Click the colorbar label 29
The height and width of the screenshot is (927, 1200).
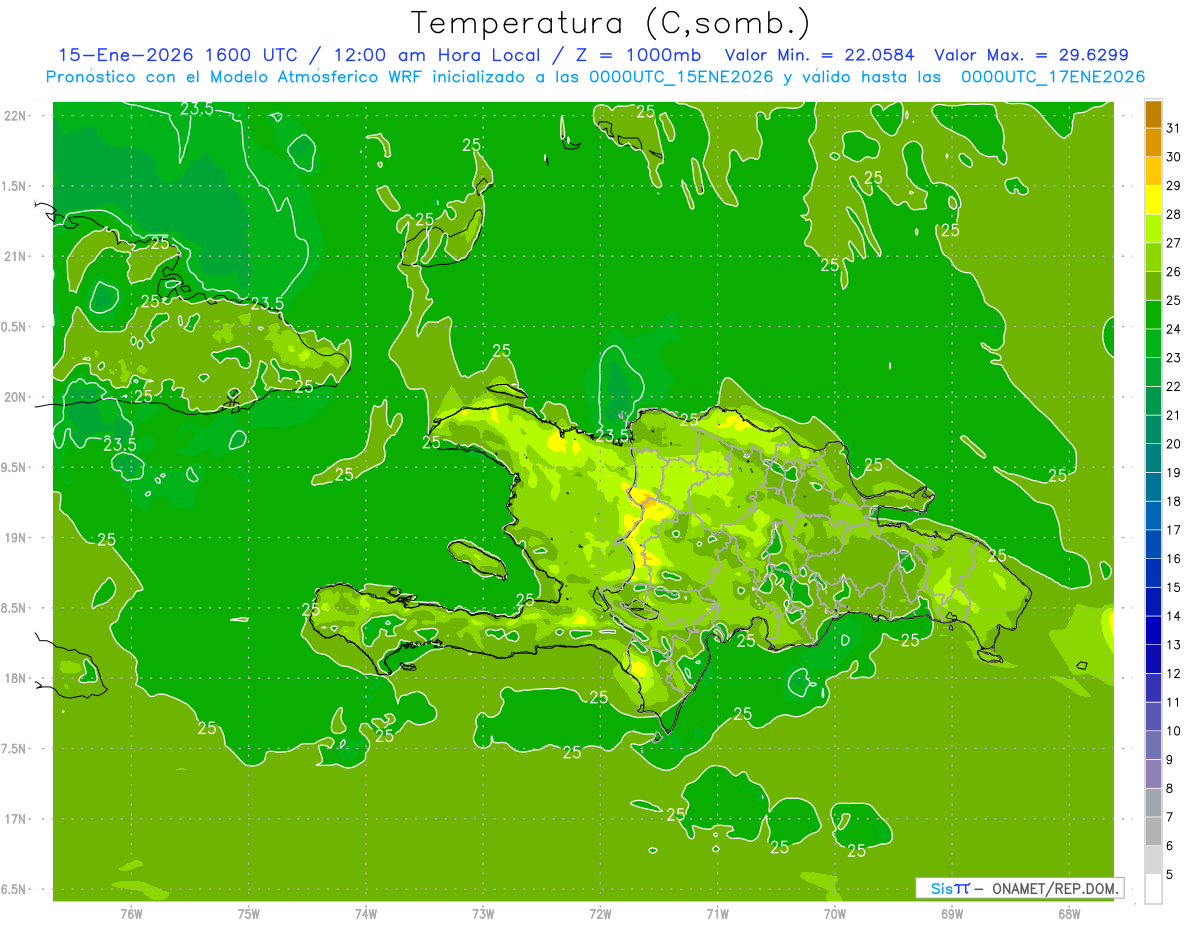1174,185
